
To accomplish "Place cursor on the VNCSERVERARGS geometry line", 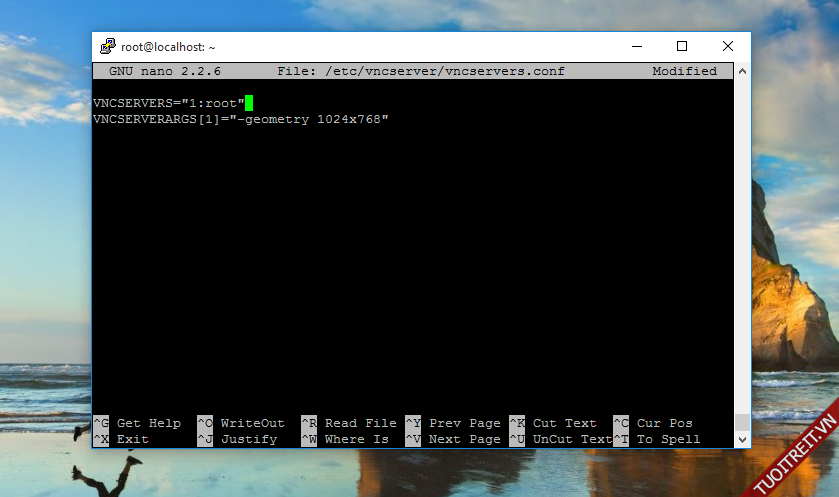I will pyautogui.click(x=240, y=119).
